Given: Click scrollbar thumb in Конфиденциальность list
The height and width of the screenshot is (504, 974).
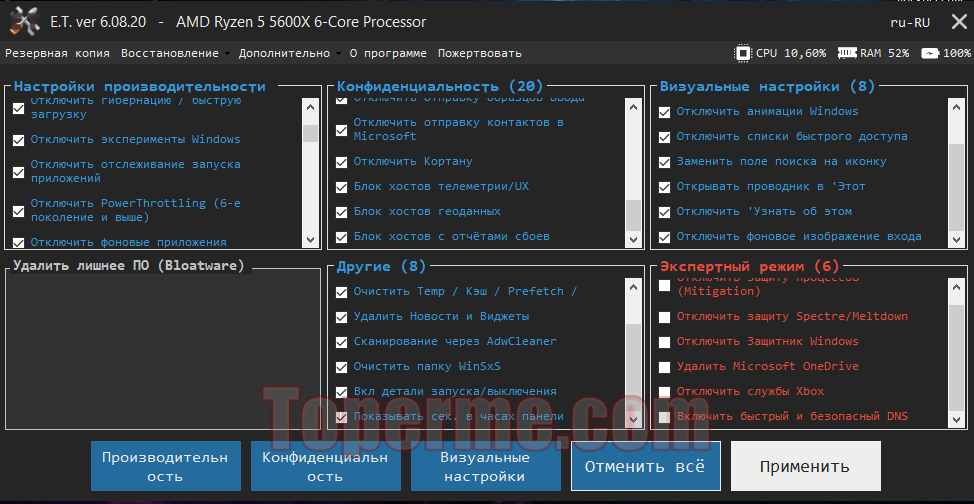Looking at the screenshot, I should pyautogui.click(x=633, y=215).
